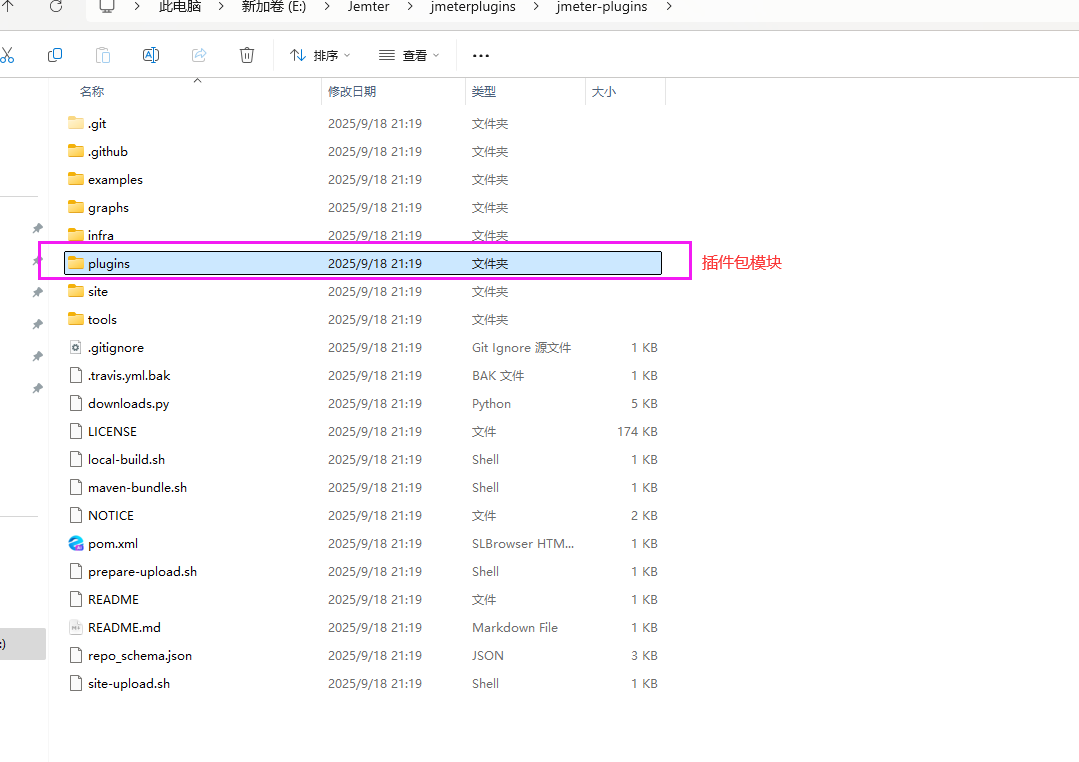Click the SLBrowser HTM... type cell
This screenshot has height=762, width=1079.
pos(523,544)
